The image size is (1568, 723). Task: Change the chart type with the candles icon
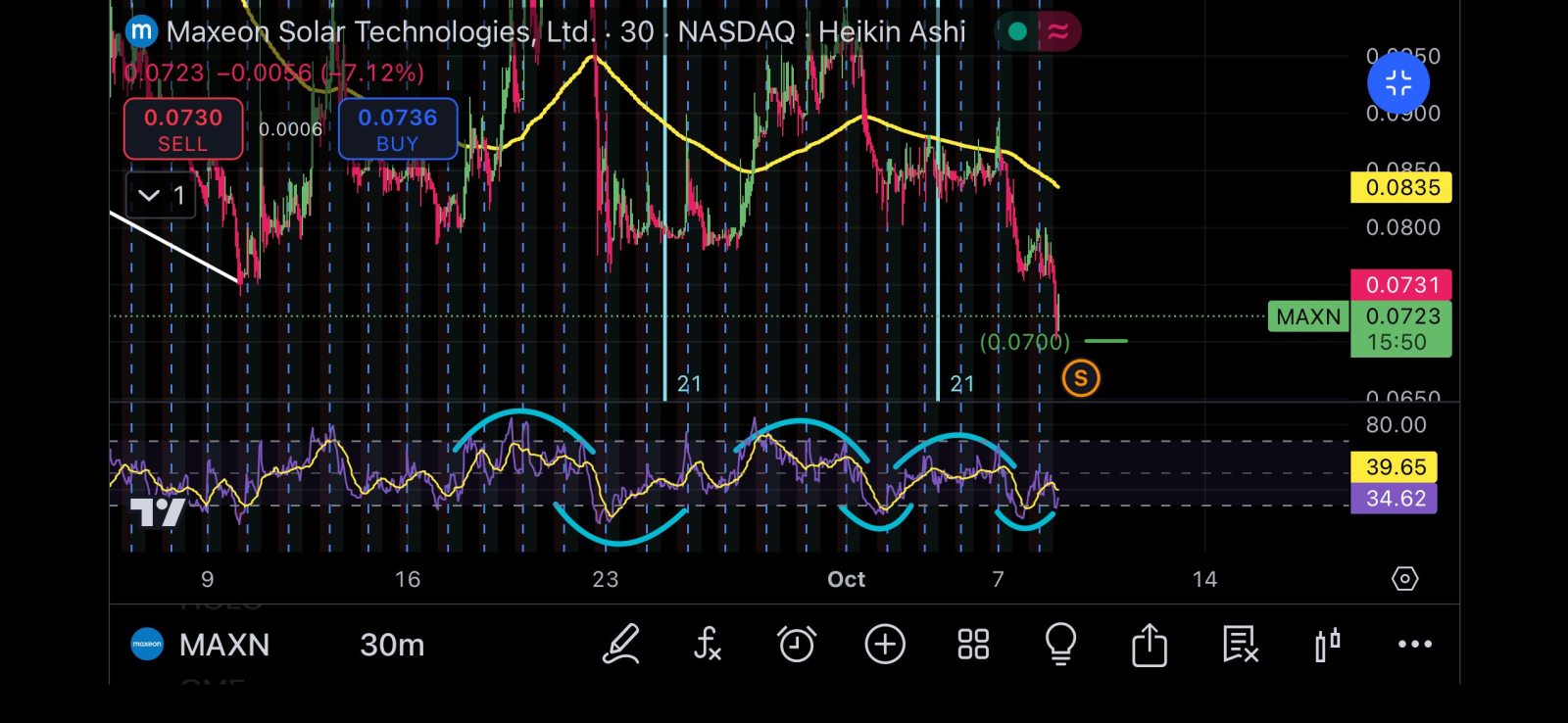[x=1327, y=645]
